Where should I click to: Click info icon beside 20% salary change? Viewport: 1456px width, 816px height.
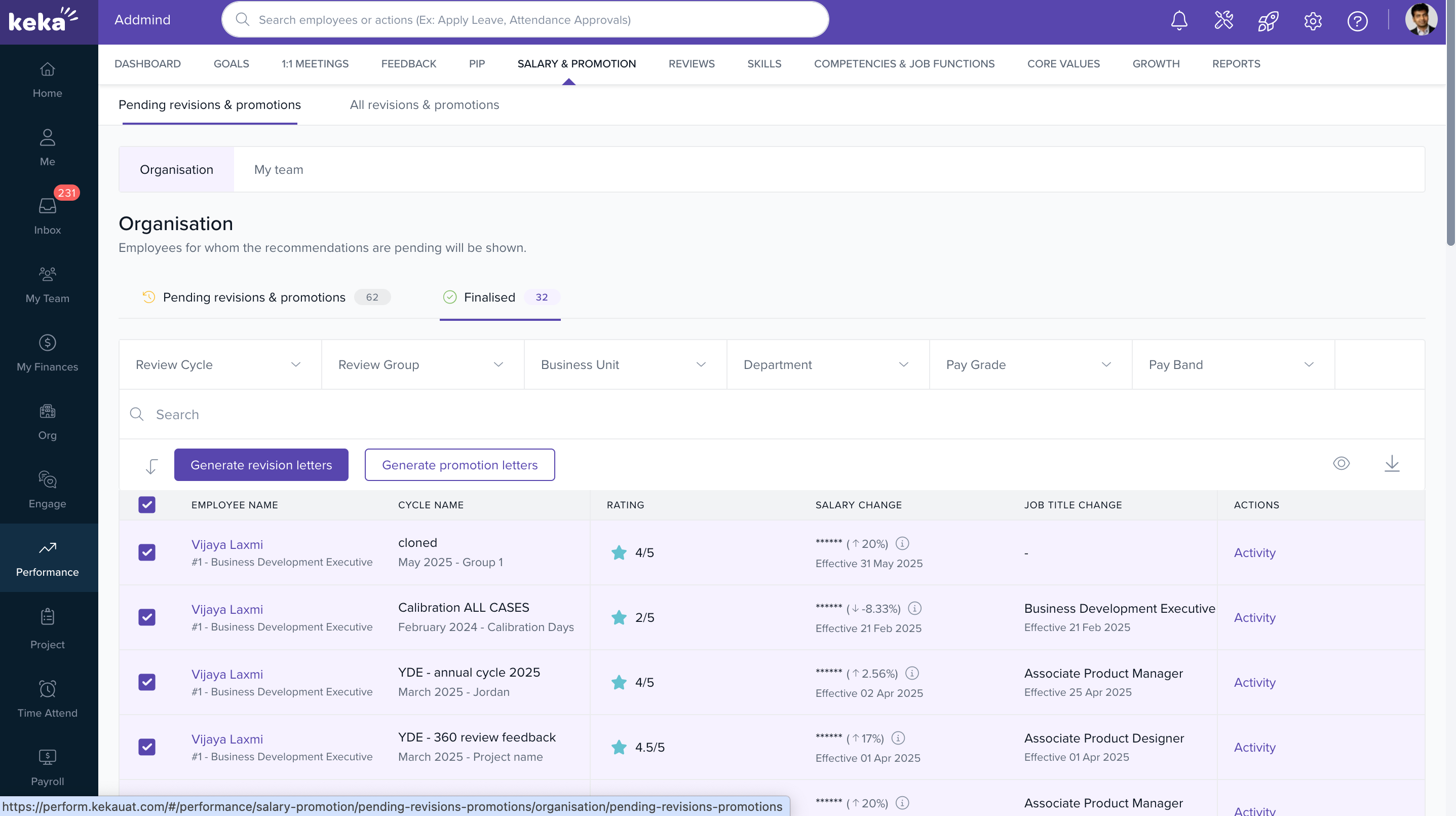pos(903,543)
